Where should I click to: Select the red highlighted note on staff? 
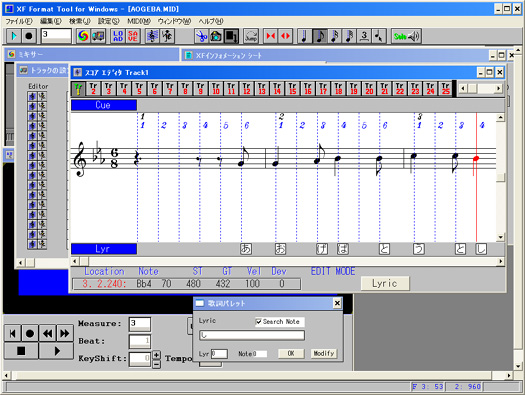(x=476, y=158)
